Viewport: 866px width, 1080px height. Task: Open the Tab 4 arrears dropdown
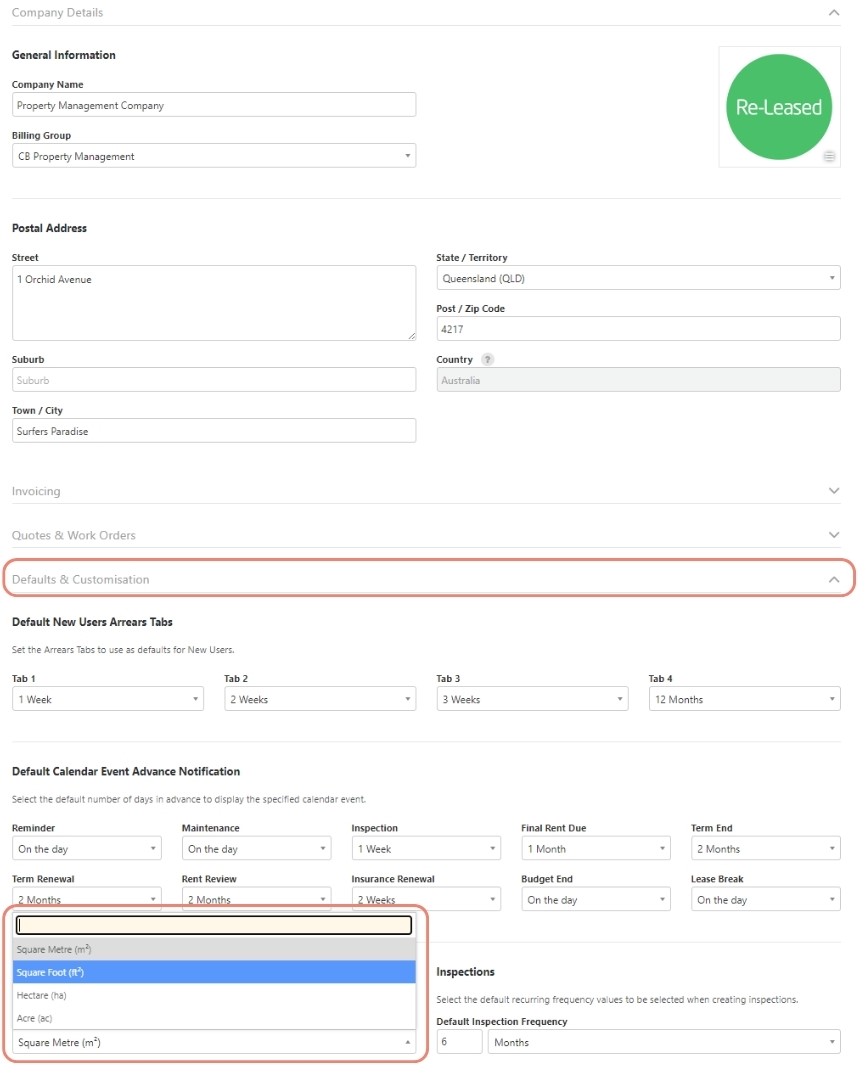[744, 699]
